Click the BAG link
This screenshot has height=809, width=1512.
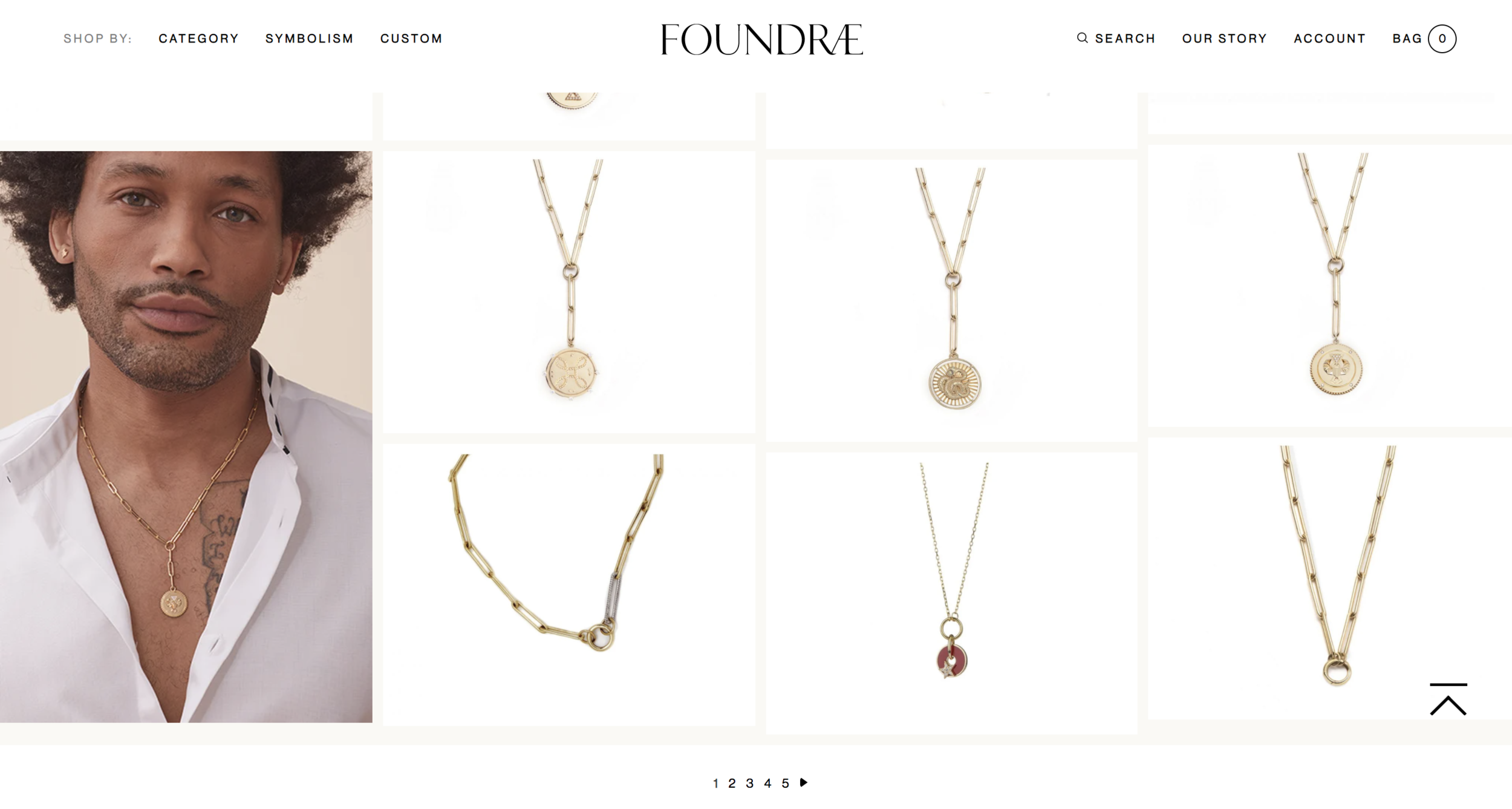(x=1407, y=39)
